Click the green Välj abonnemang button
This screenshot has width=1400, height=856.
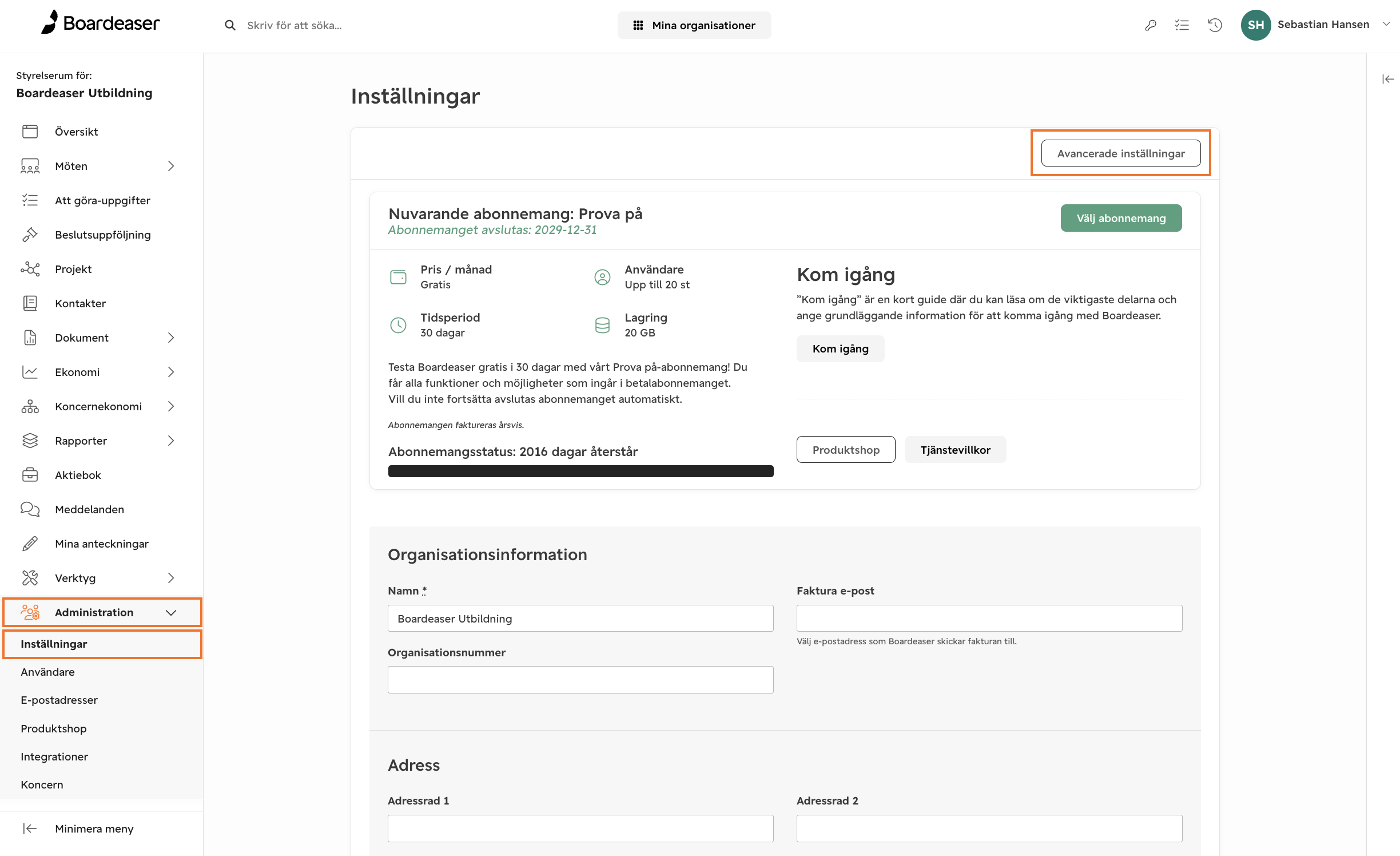point(1121,218)
